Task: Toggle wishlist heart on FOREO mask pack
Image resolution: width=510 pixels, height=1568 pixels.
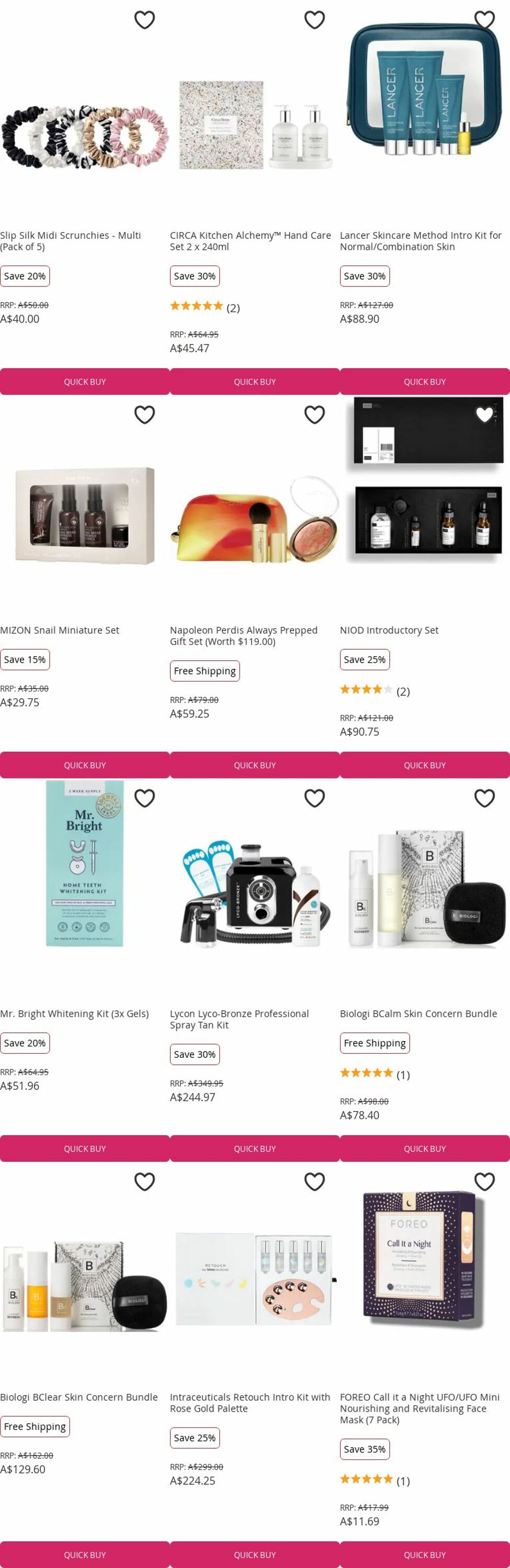Action: 484,1181
